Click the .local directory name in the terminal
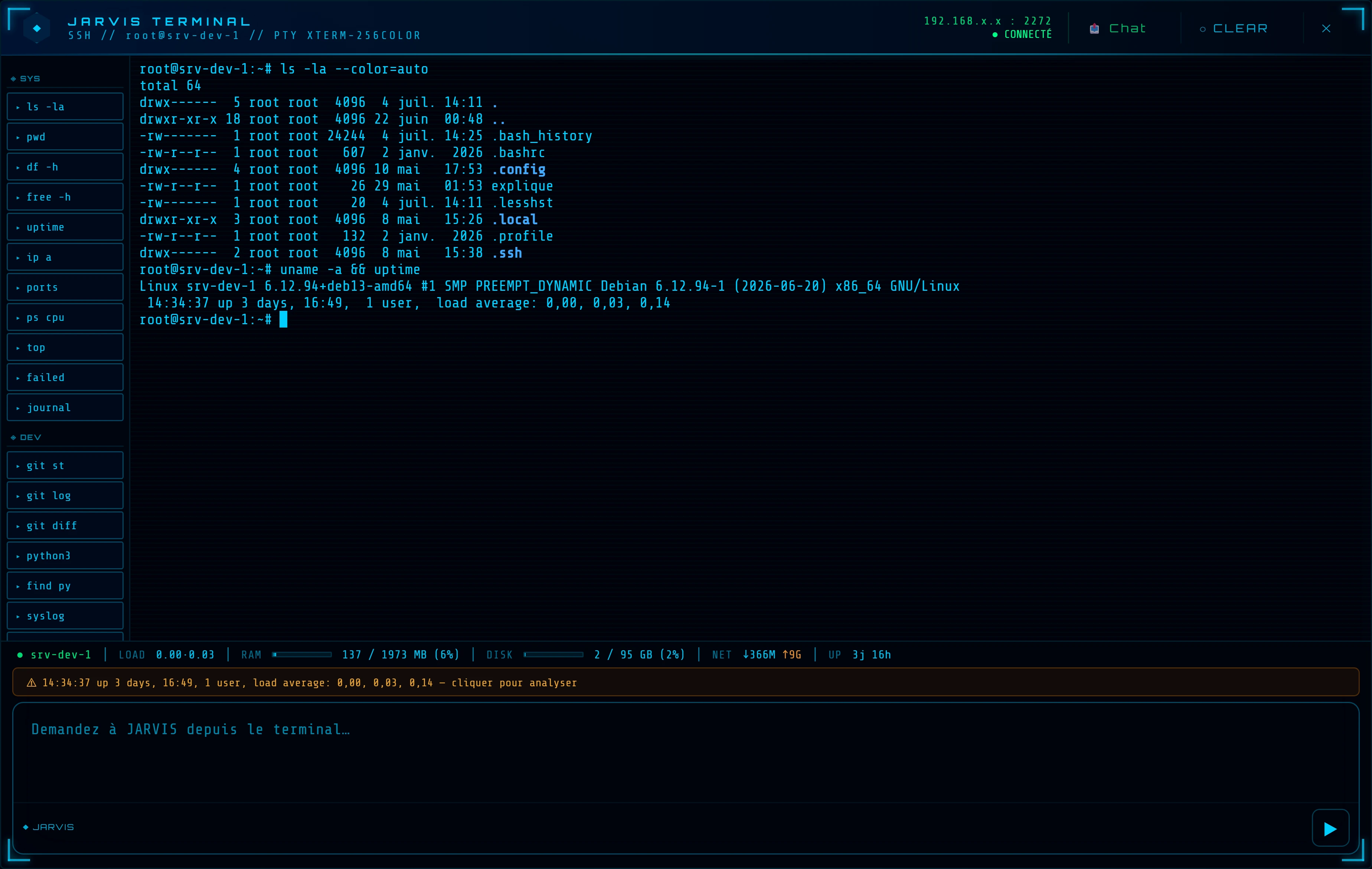 [x=514, y=219]
